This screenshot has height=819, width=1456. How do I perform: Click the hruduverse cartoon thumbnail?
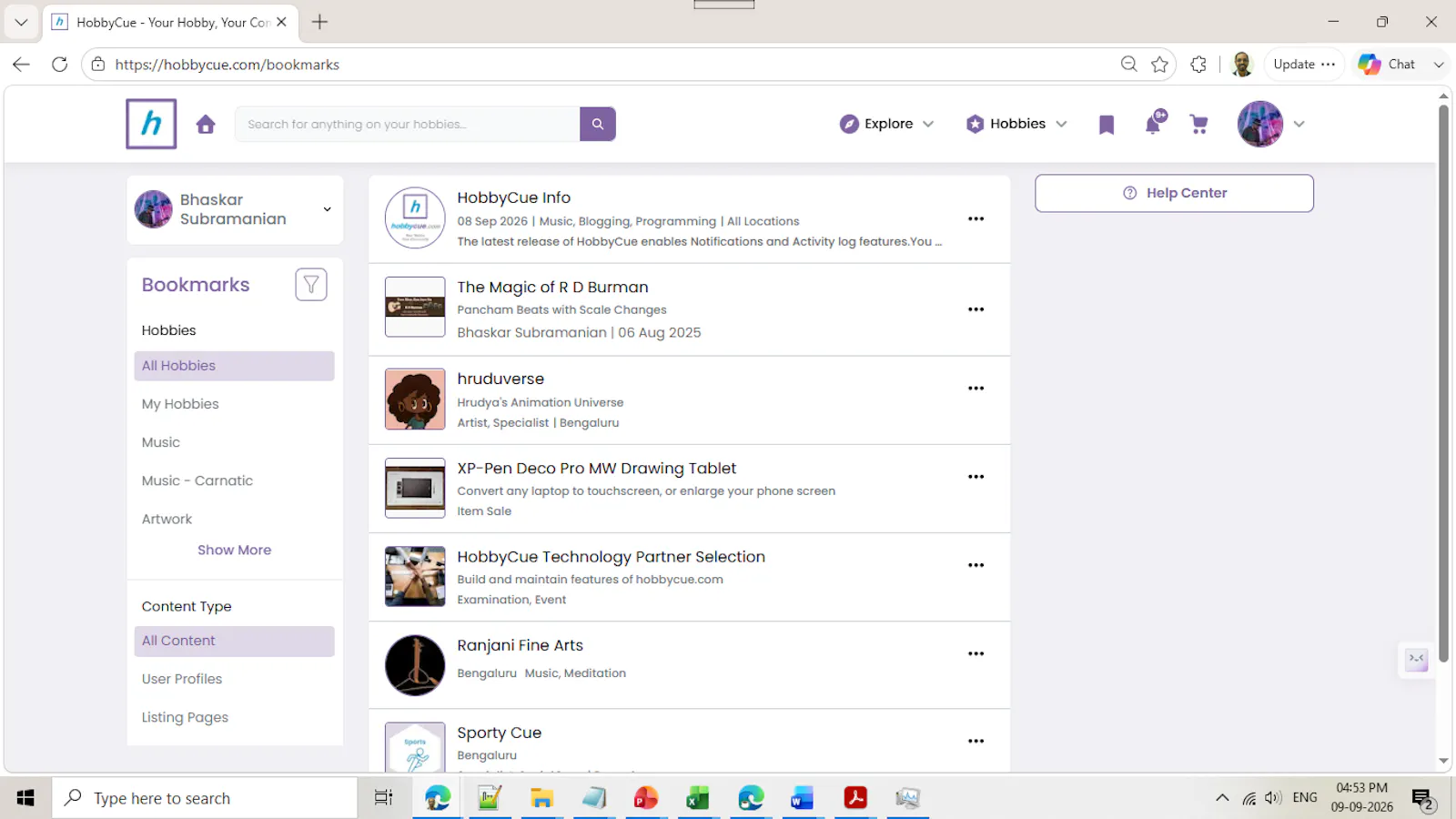tap(415, 399)
